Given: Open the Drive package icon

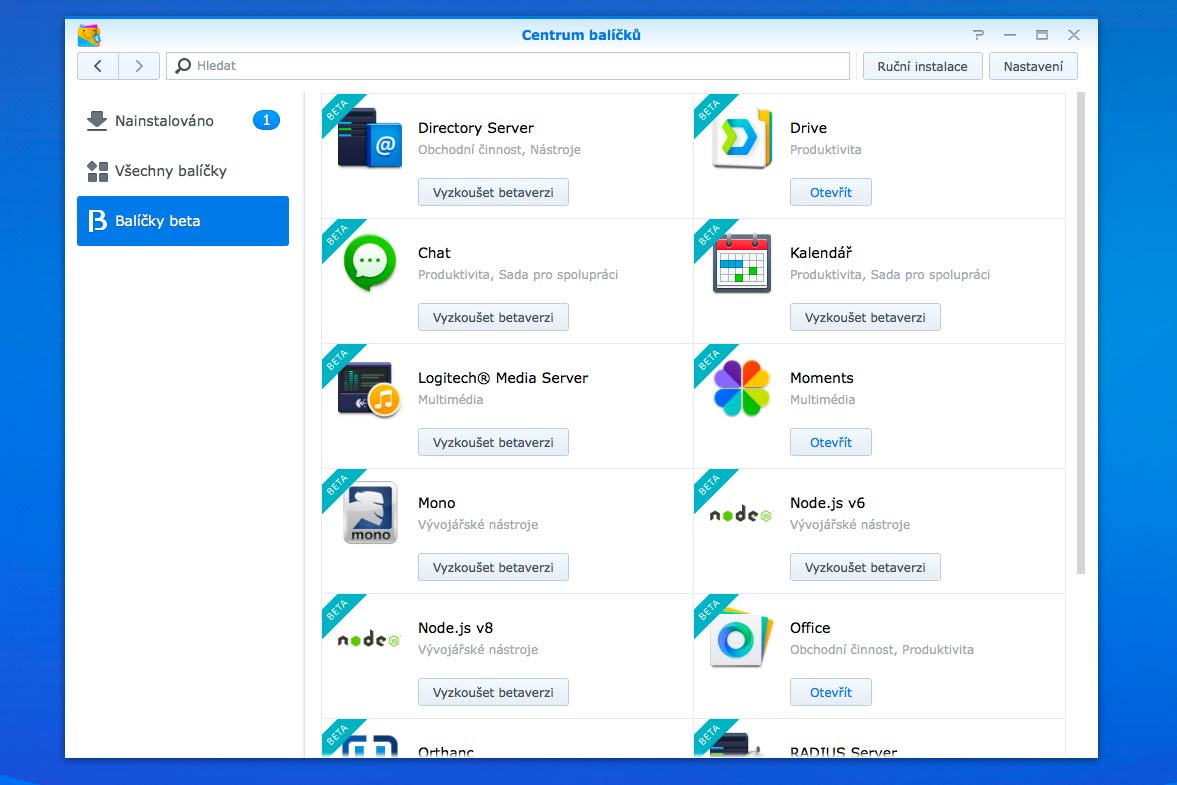Looking at the screenshot, I should coord(742,138).
